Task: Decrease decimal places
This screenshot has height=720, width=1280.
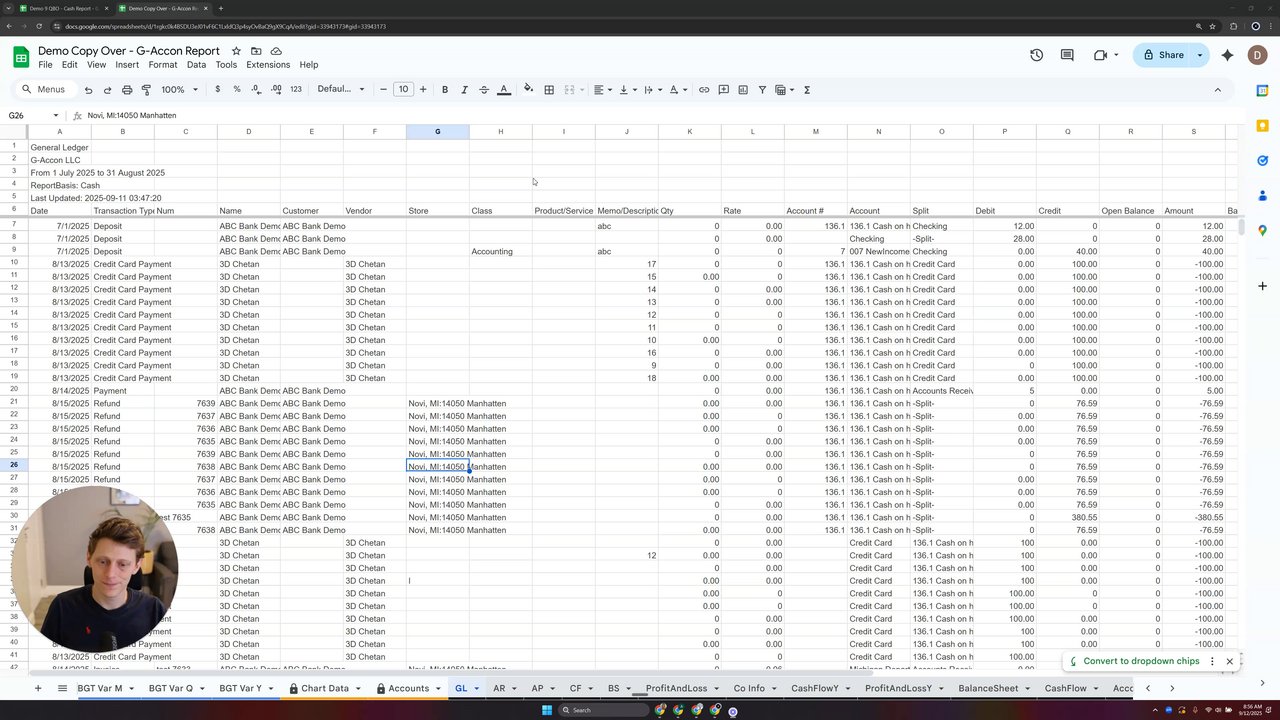Action: coord(256,90)
